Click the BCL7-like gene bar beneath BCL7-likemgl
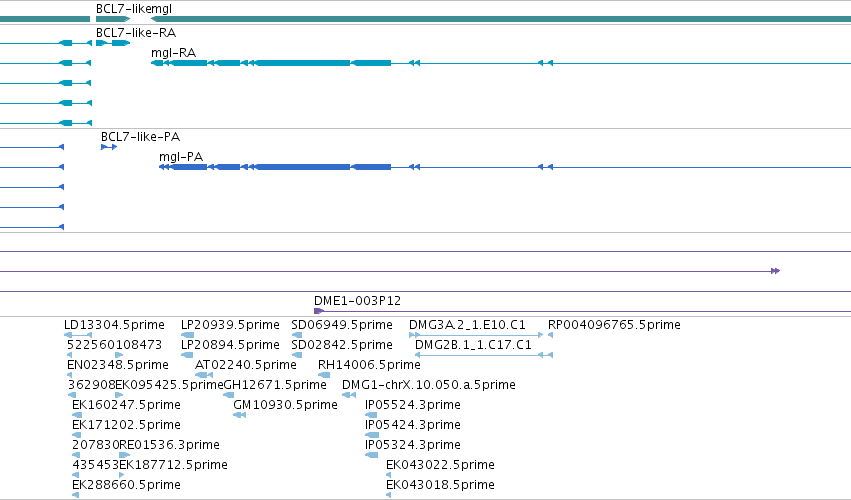The width and height of the screenshot is (851, 500). 113,19
